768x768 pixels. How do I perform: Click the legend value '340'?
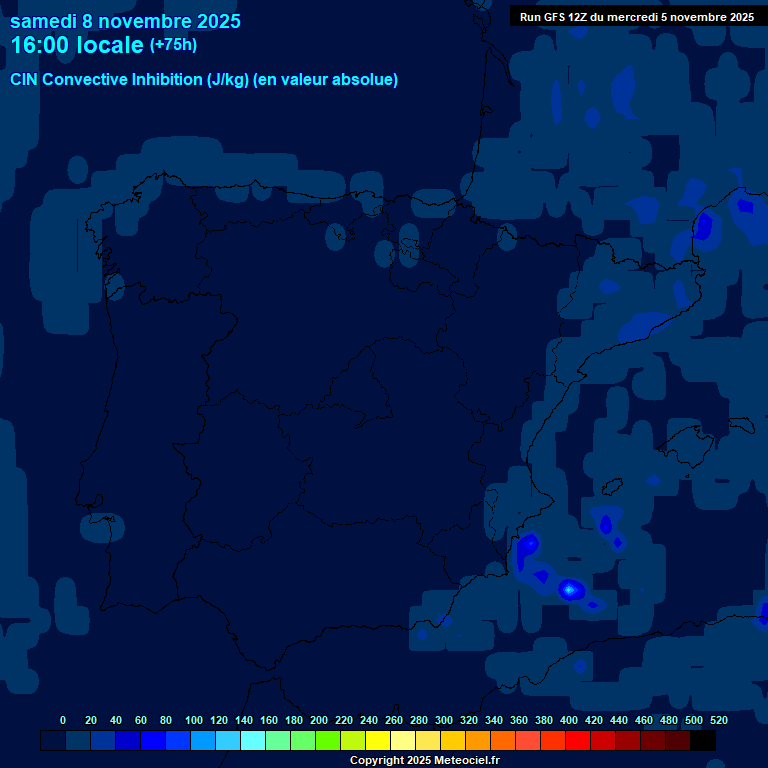[494, 720]
